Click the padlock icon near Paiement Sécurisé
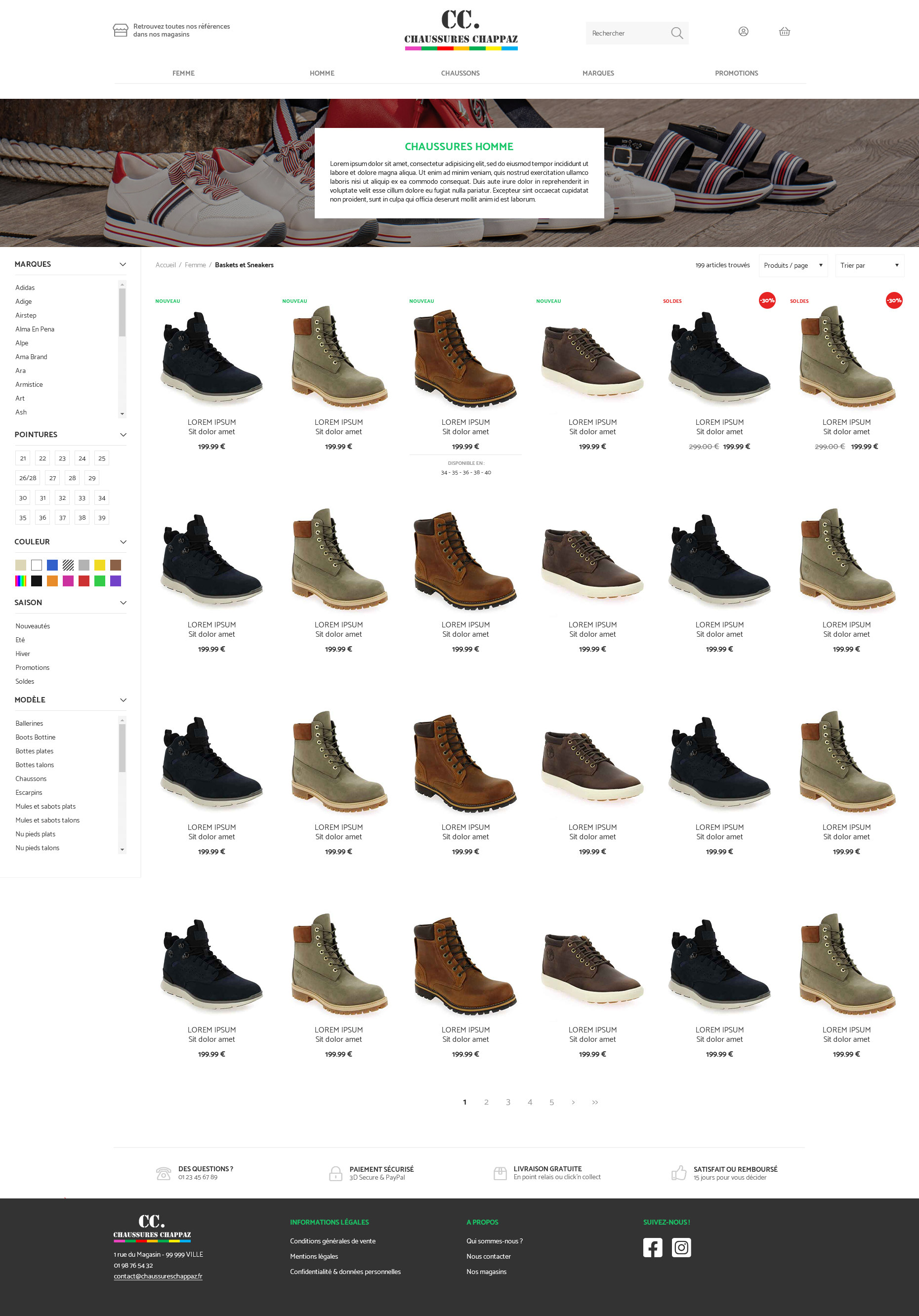This screenshot has width=919, height=1316. pyautogui.click(x=335, y=1173)
